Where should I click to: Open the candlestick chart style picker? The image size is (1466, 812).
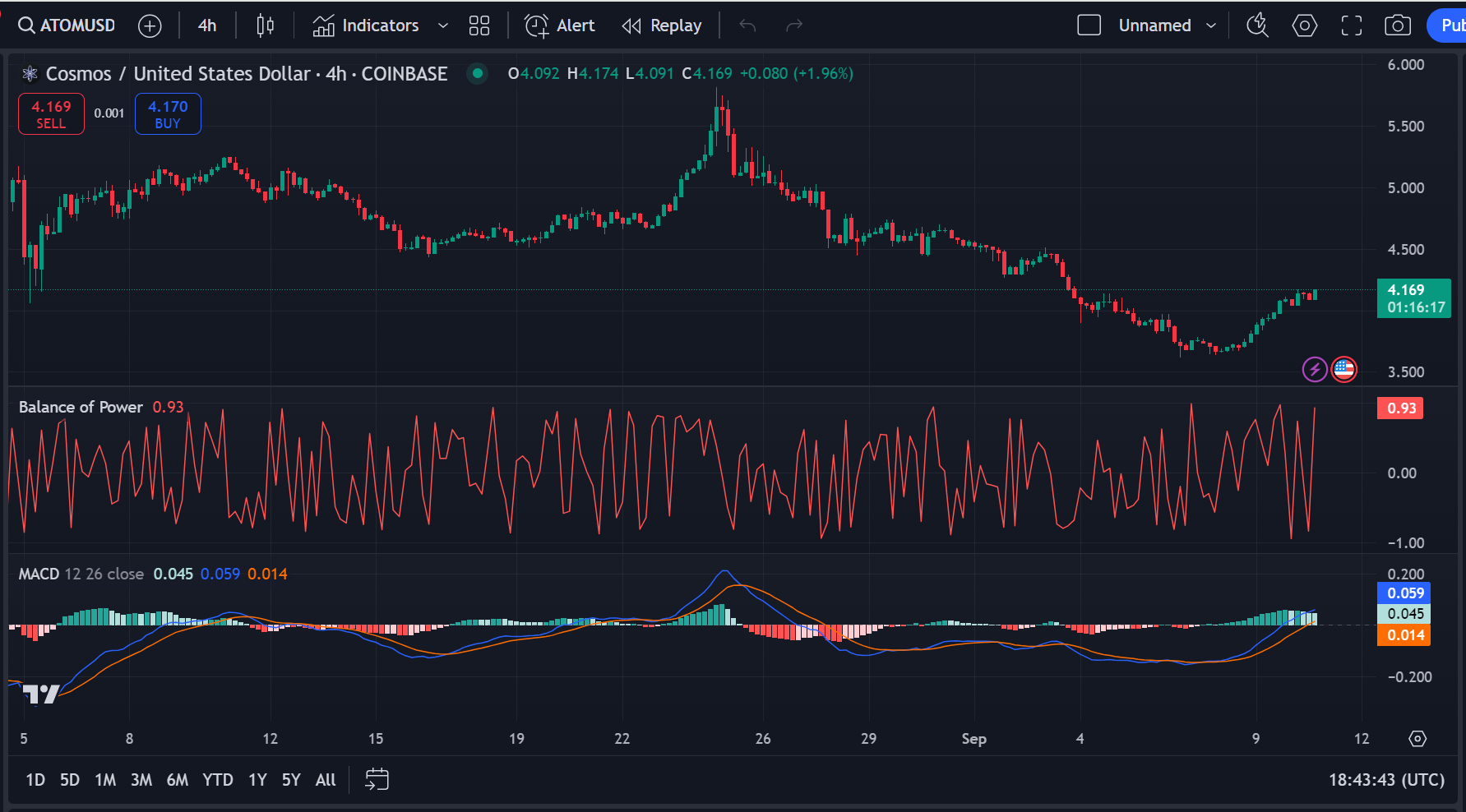coord(265,25)
